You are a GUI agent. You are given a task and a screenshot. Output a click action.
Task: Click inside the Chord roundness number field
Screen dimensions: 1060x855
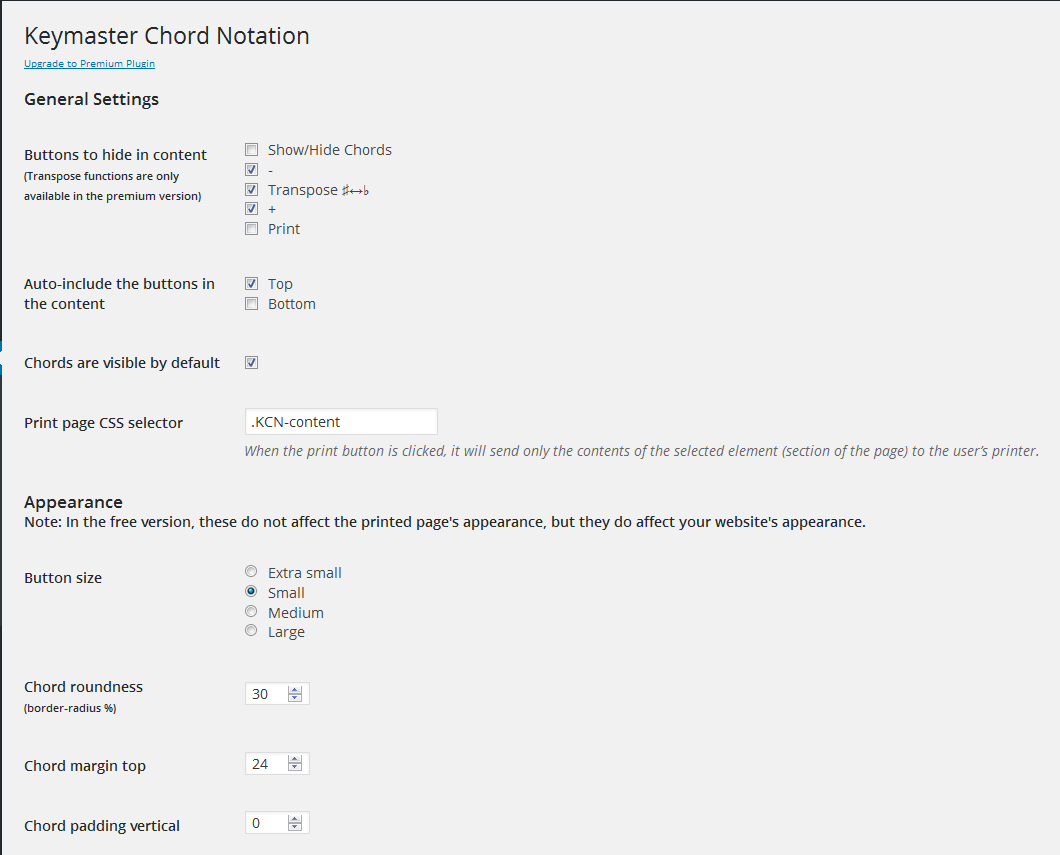(267, 694)
